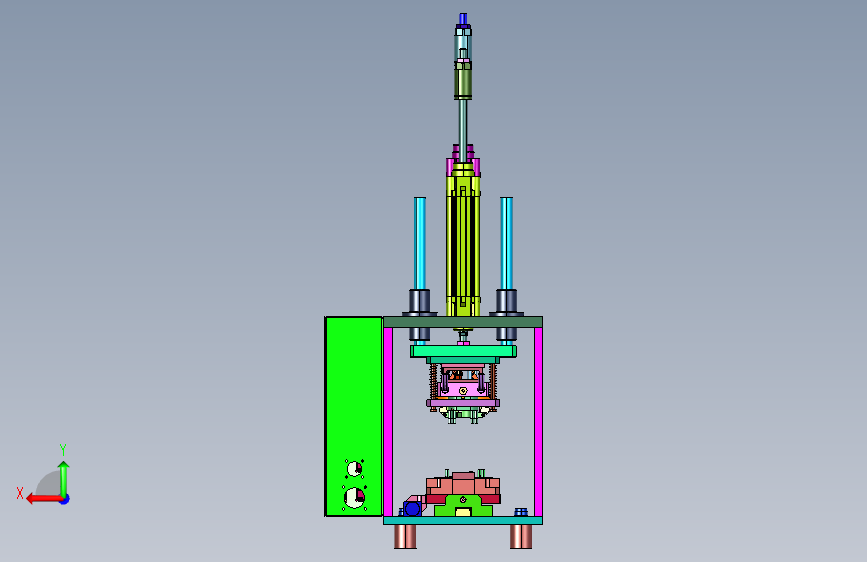Select the olive coupling on upper rod
This screenshot has height=562, width=867.
point(463,80)
